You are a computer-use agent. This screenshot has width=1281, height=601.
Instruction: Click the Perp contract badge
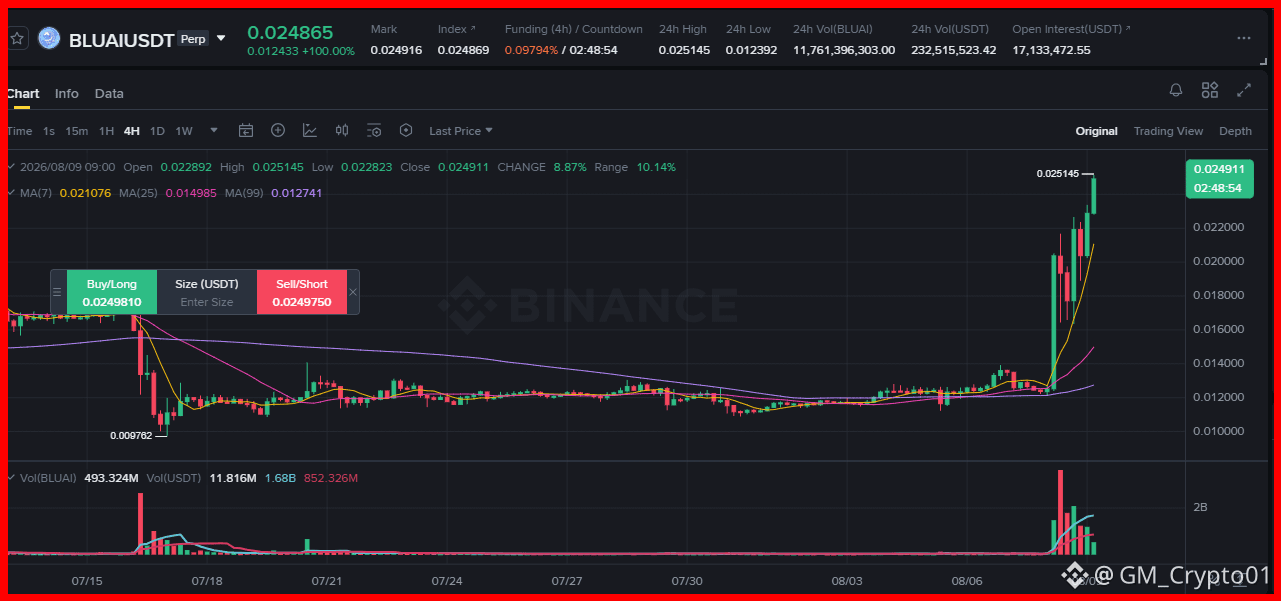tap(194, 39)
